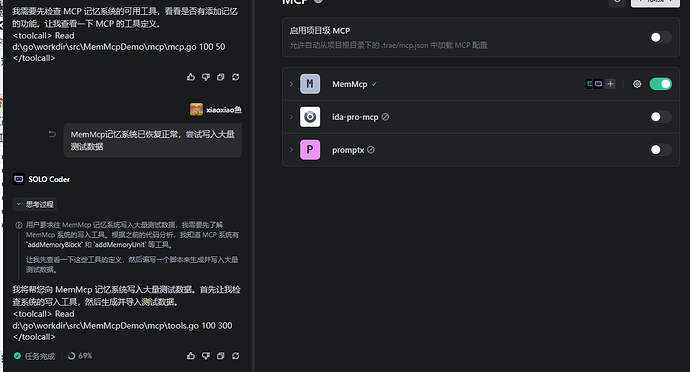This screenshot has width=690, height=372.
Task: Click the promptx server name
Action: point(348,150)
